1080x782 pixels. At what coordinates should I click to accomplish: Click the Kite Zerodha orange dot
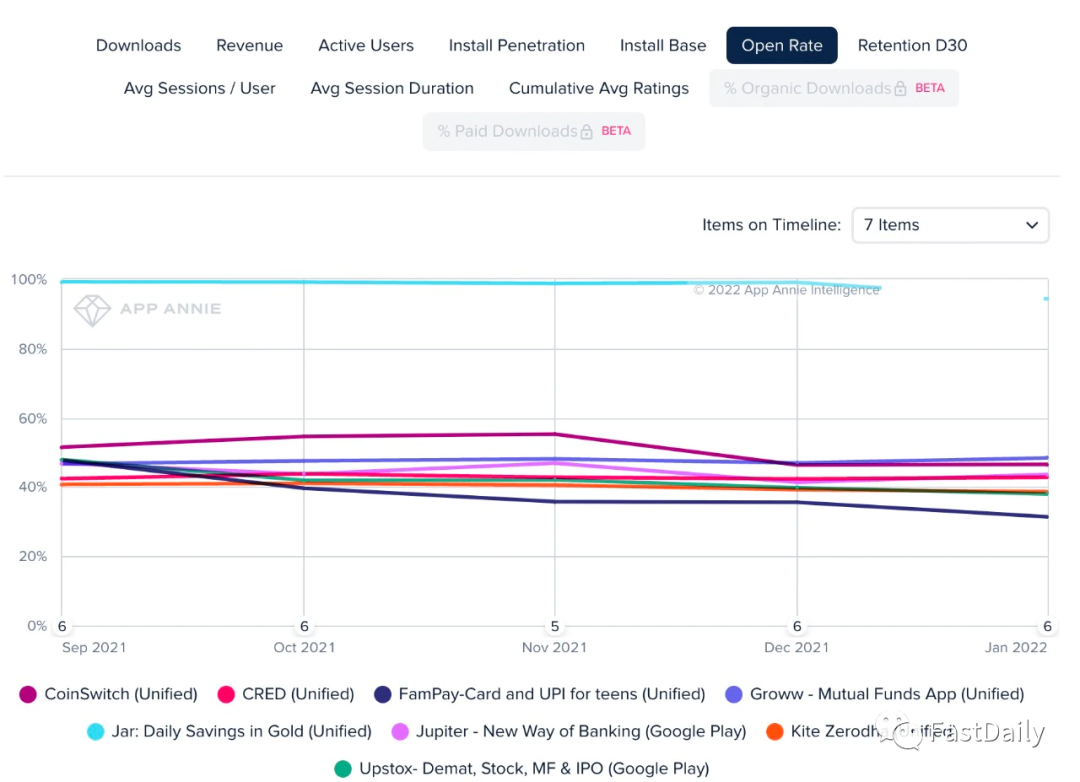pos(775,732)
